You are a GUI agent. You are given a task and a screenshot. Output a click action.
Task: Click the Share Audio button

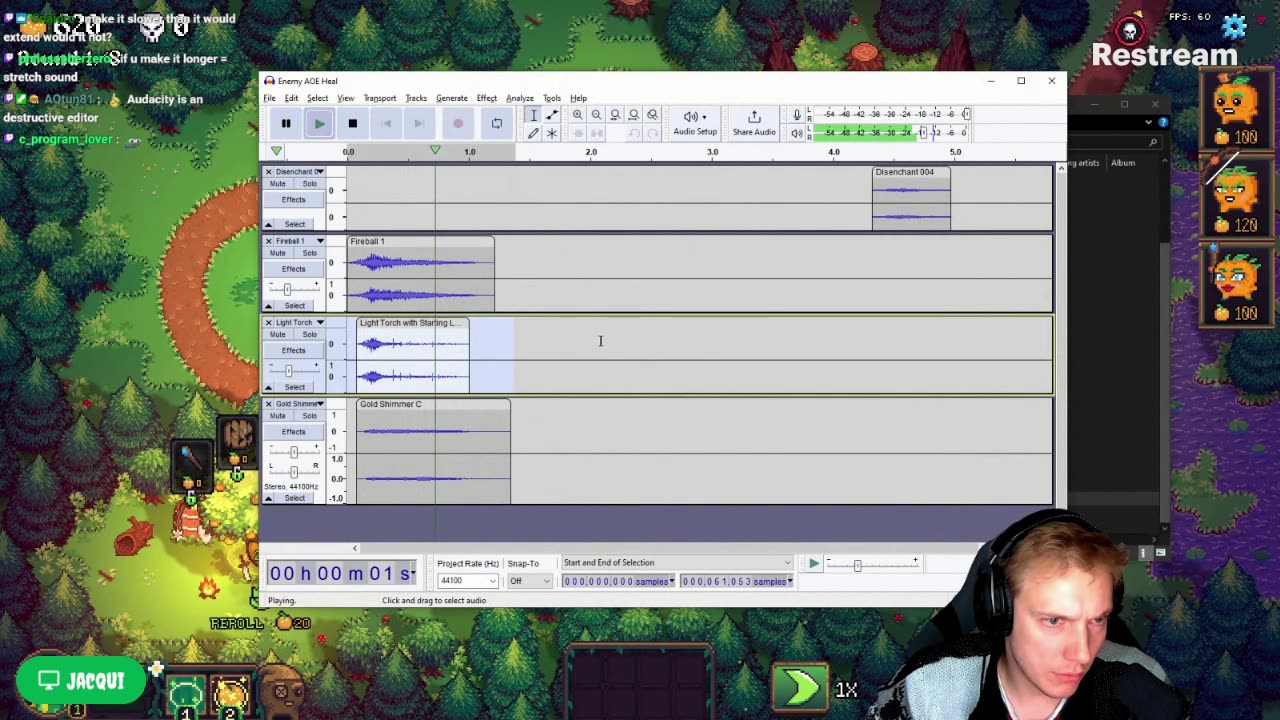(x=754, y=123)
